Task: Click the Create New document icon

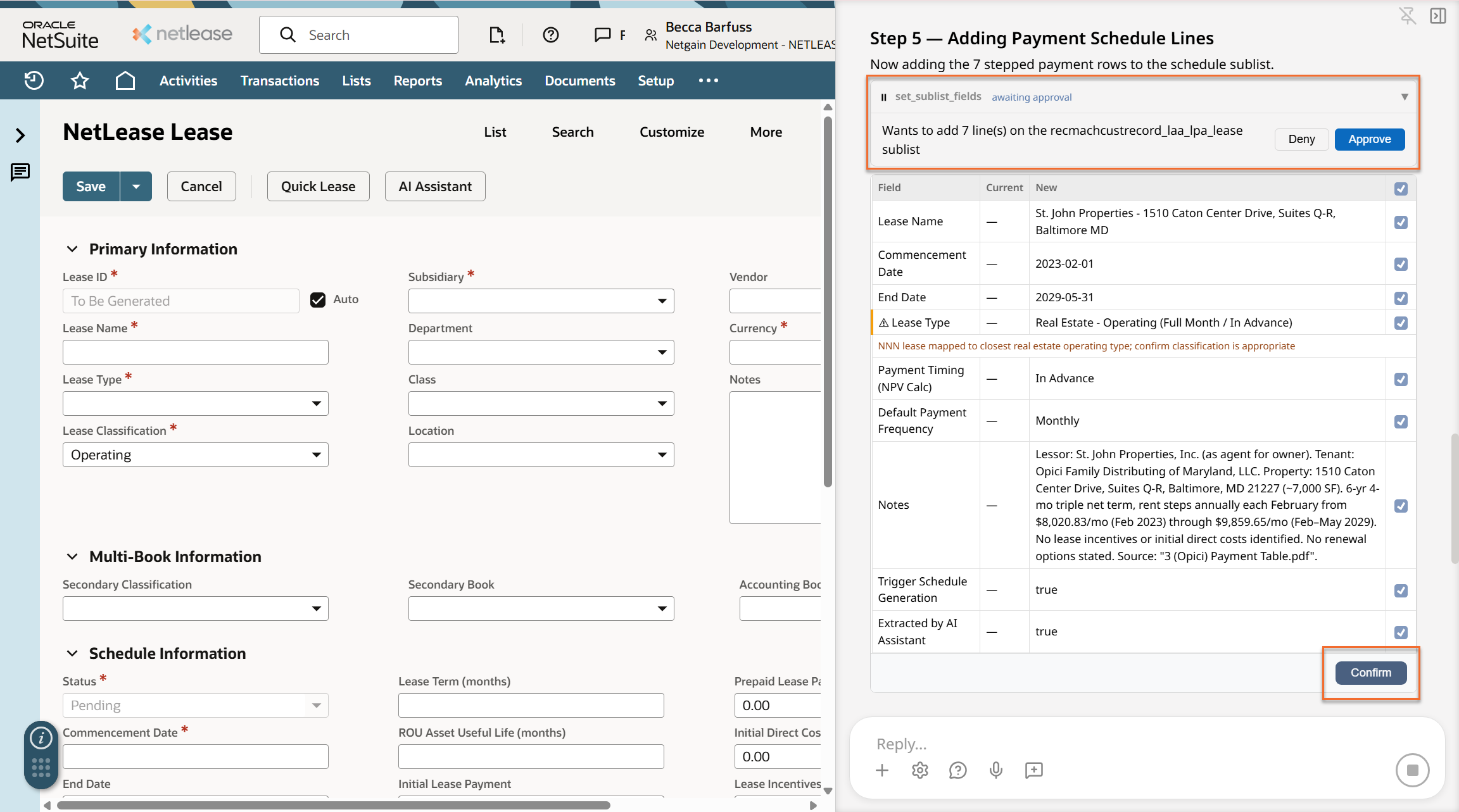Action: click(x=497, y=35)
